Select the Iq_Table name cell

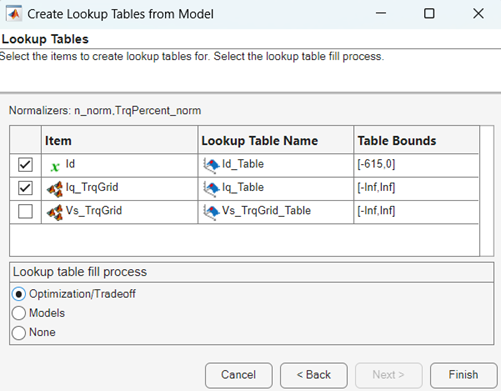(x=276, y=189)
